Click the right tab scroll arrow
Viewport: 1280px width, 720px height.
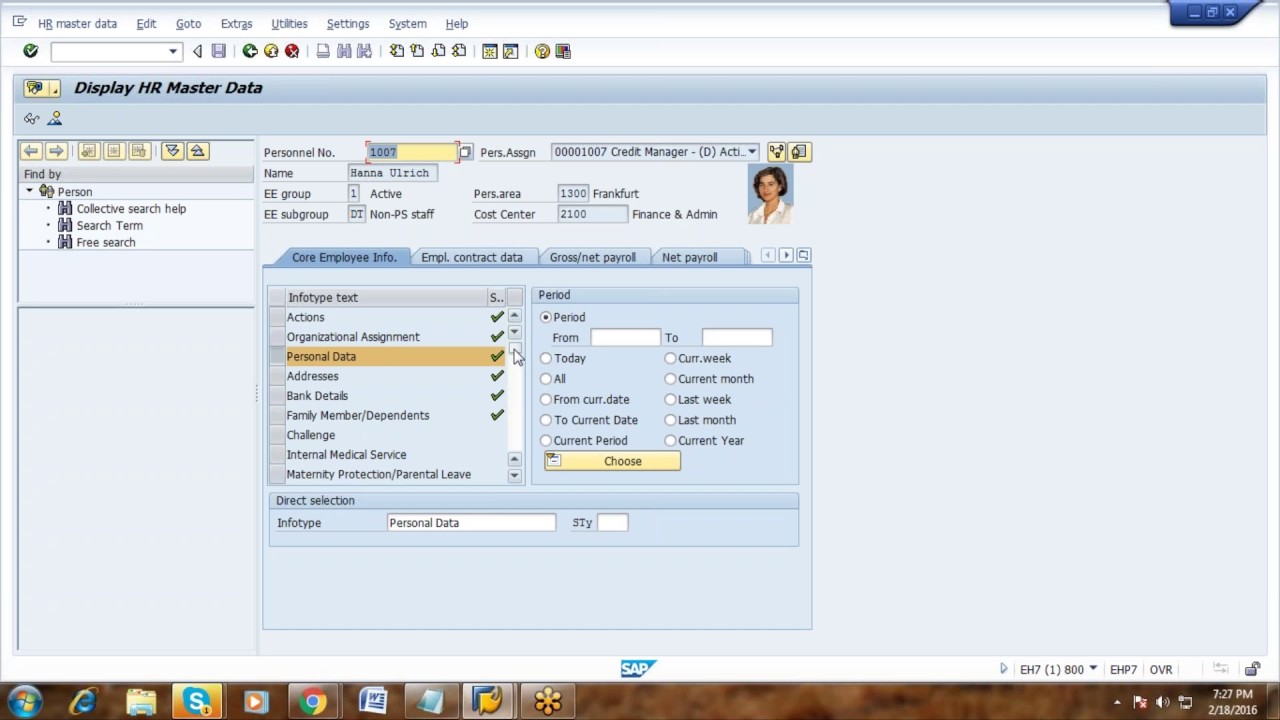[x=786, y=256]
